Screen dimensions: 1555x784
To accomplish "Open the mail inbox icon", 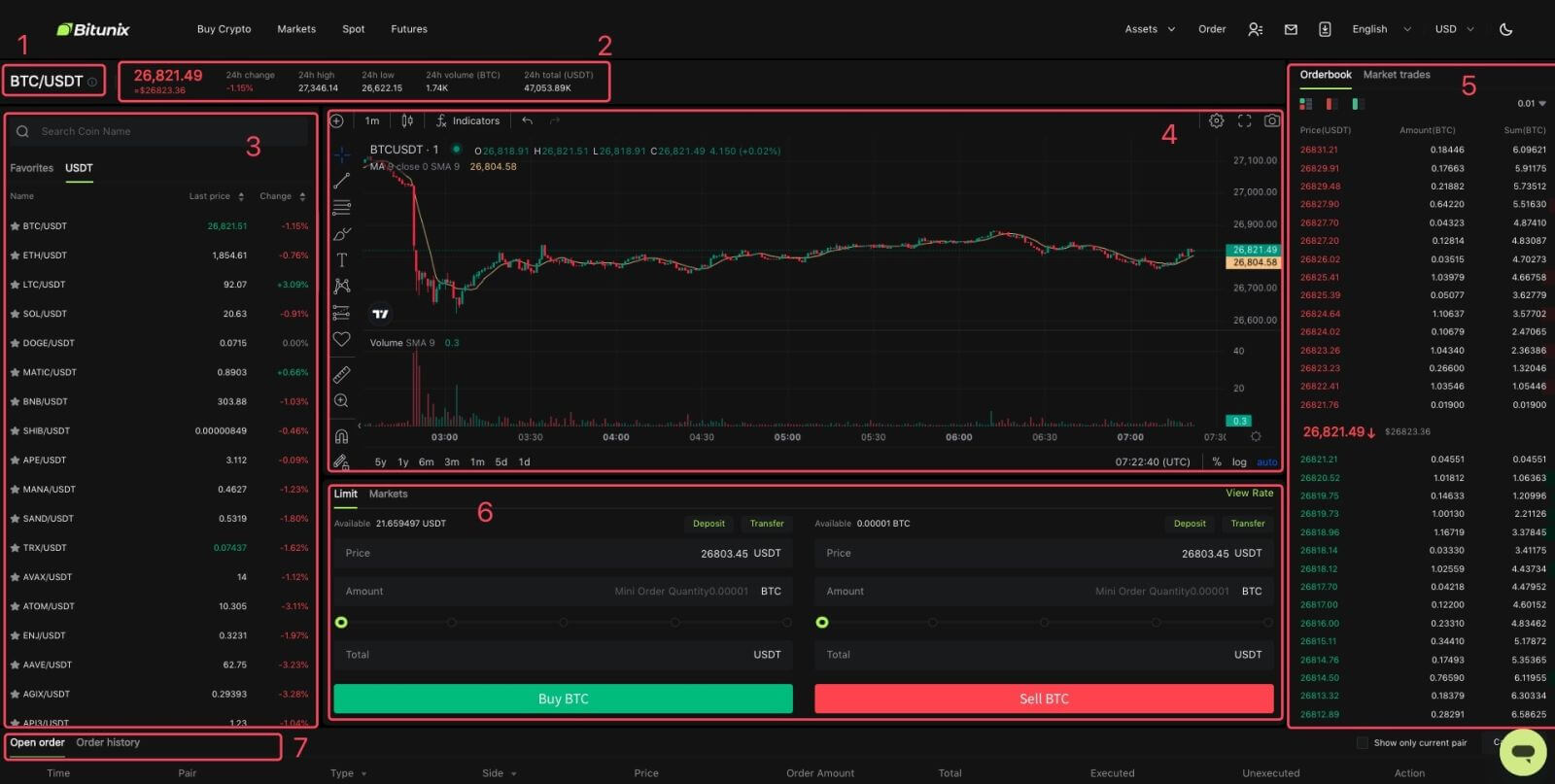I will point(1291,29).
